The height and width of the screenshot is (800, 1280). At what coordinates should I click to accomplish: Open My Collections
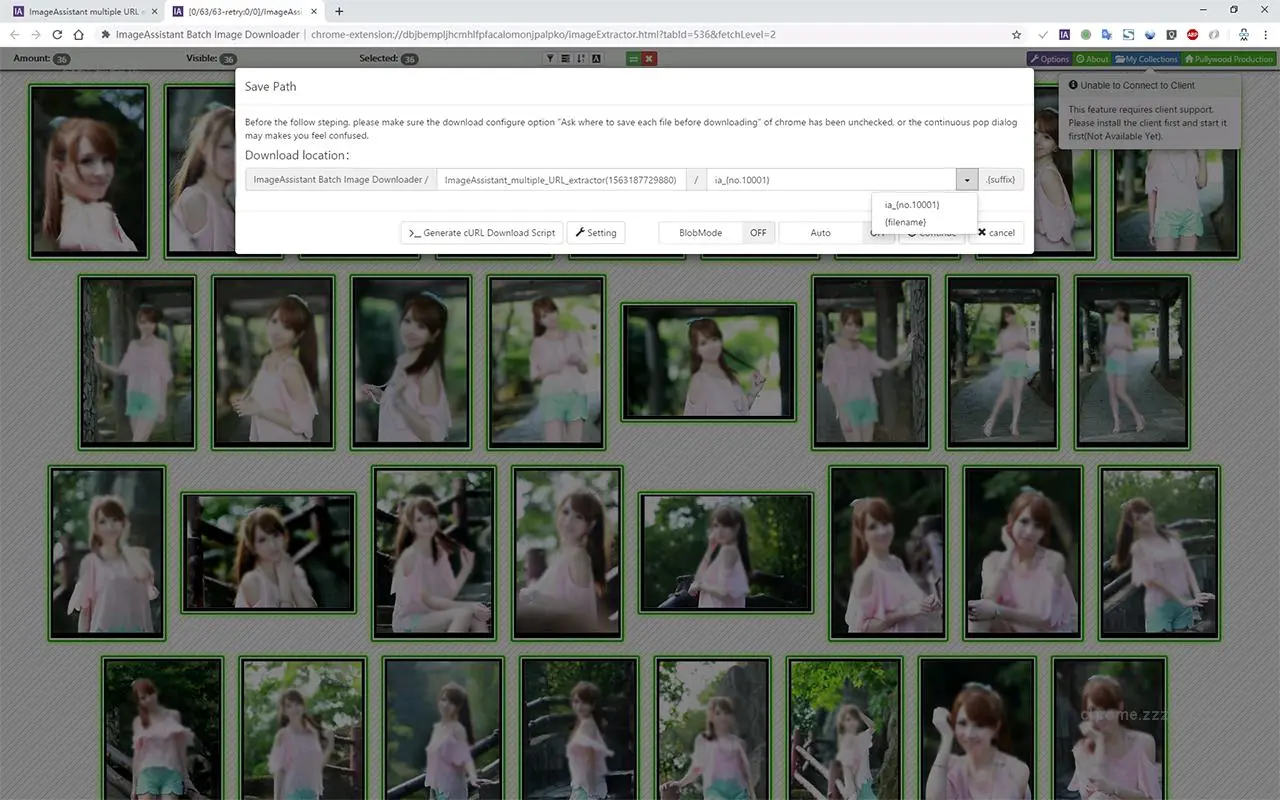[x=1146, y=58]
